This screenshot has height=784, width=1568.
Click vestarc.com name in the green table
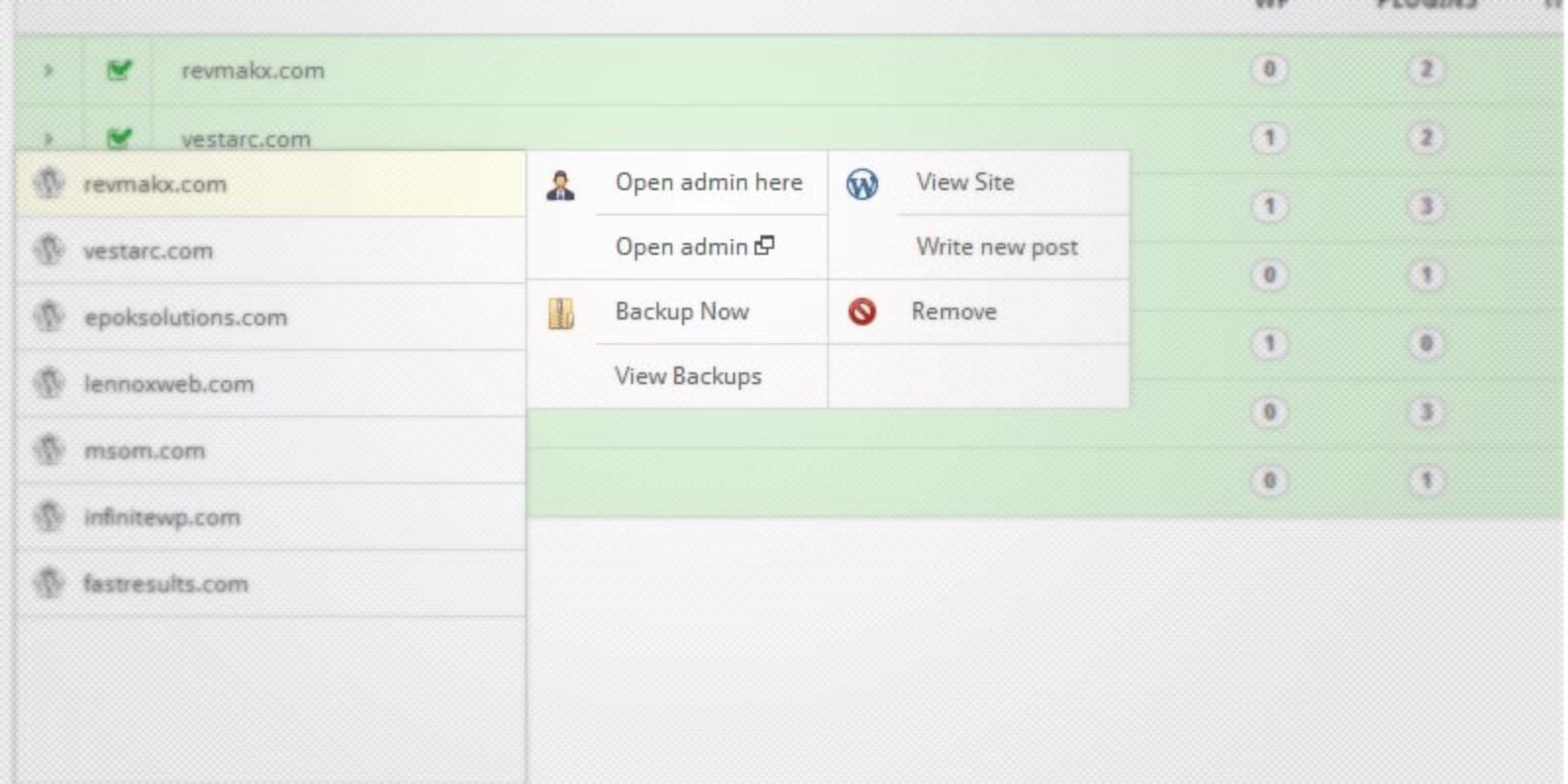click(246, 139)
